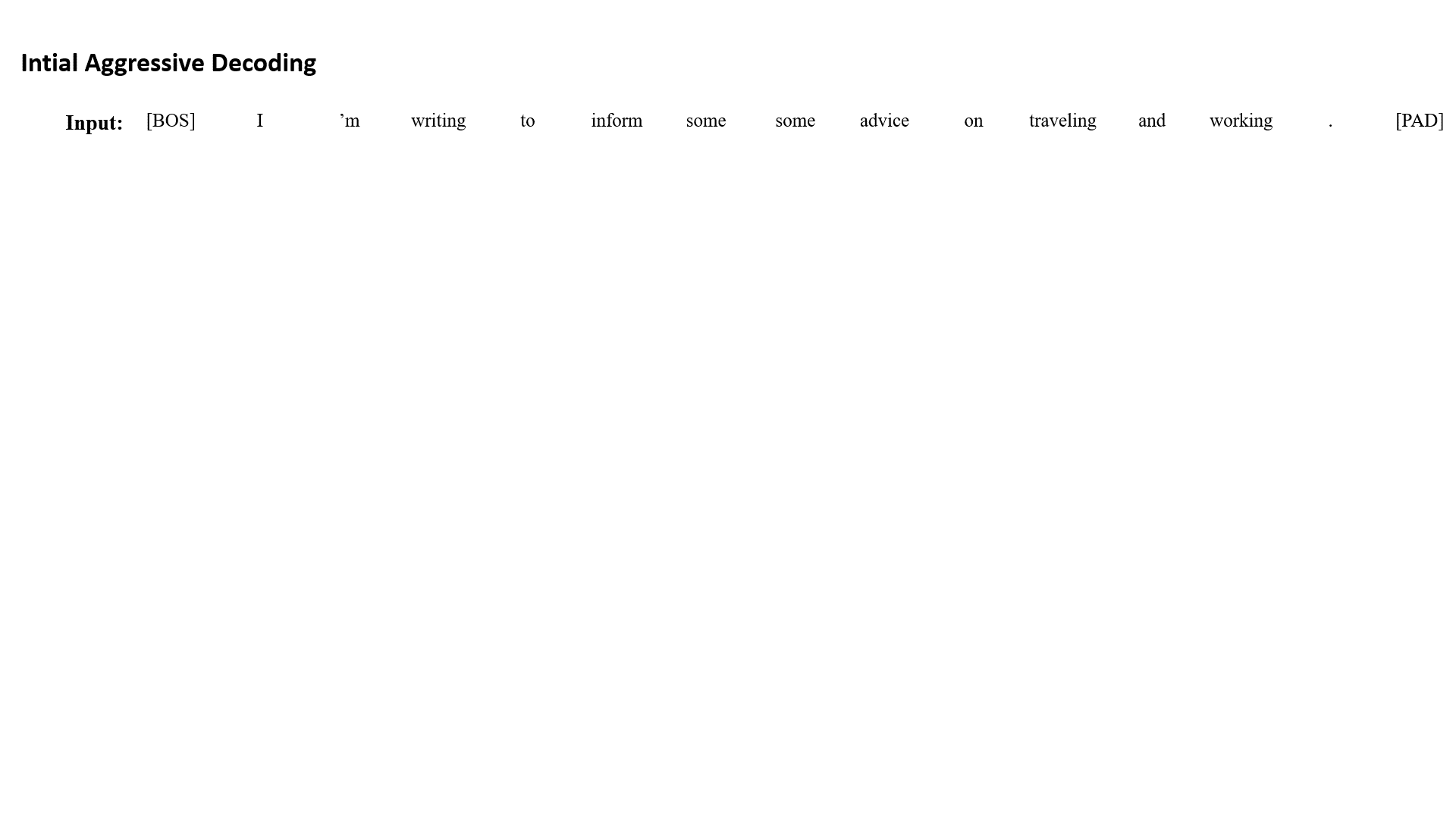
Task: Click 'Initial Aggressive Decoding' section header
Action: click(167, 62)
